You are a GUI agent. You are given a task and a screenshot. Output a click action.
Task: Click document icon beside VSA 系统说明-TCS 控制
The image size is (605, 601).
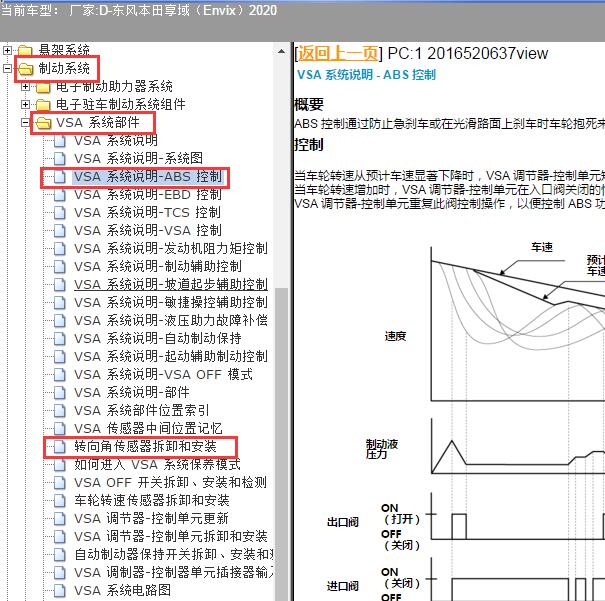[x=59, y=213]
